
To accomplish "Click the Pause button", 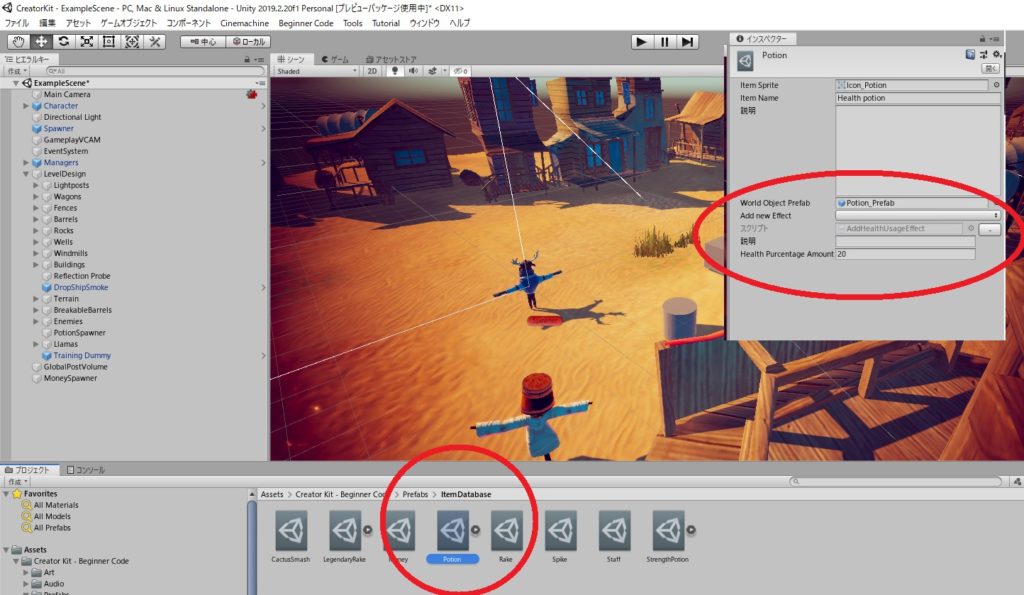I will coord(664,42).
